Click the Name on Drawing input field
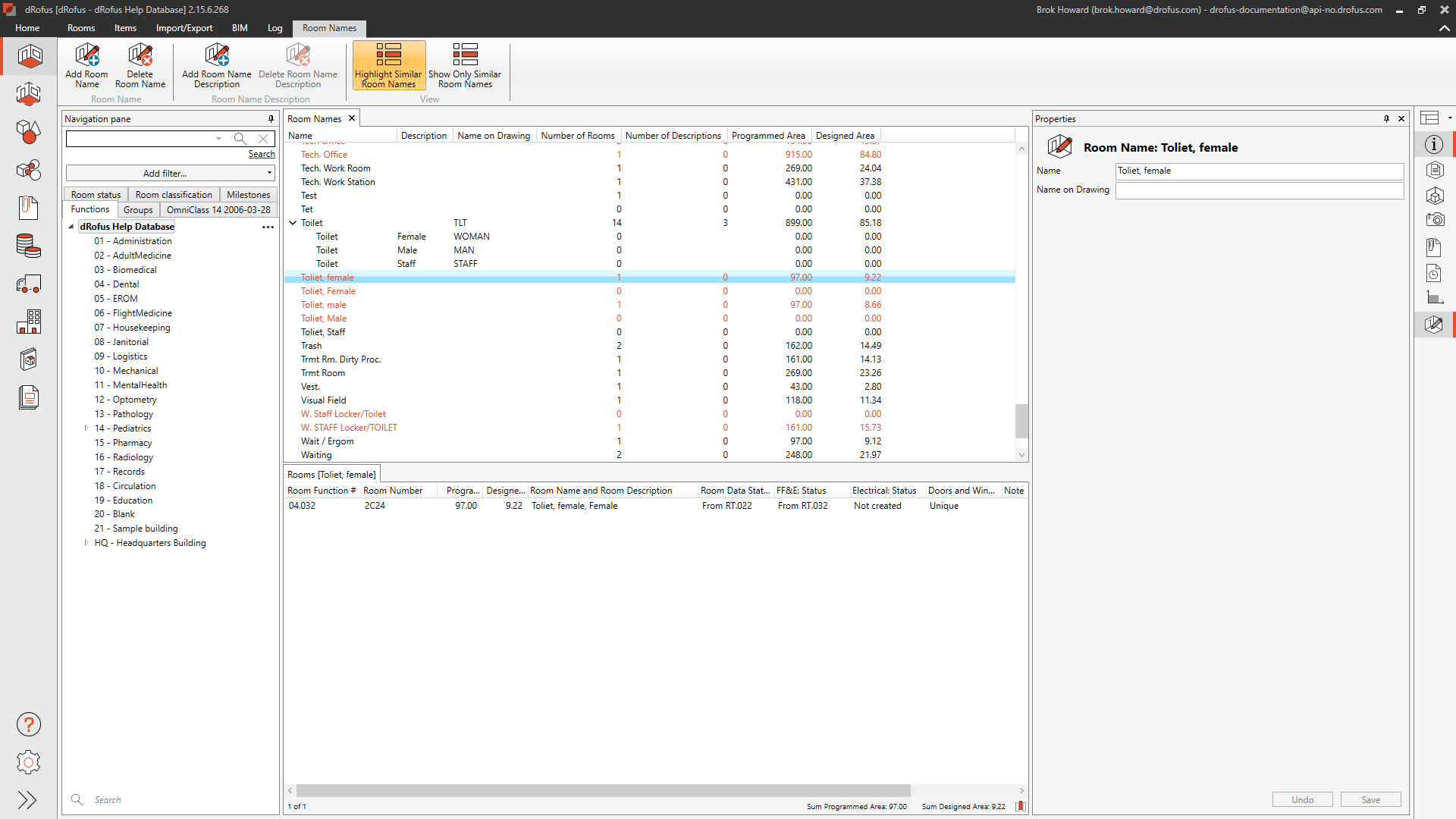 pos(1259,190)
